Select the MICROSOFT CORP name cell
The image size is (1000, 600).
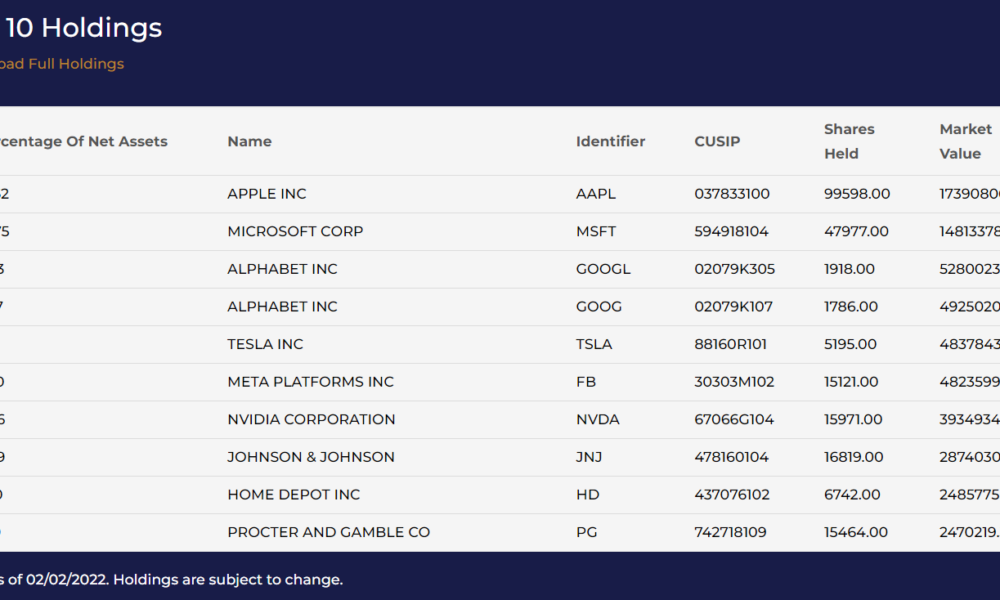(x=295, y=231)
